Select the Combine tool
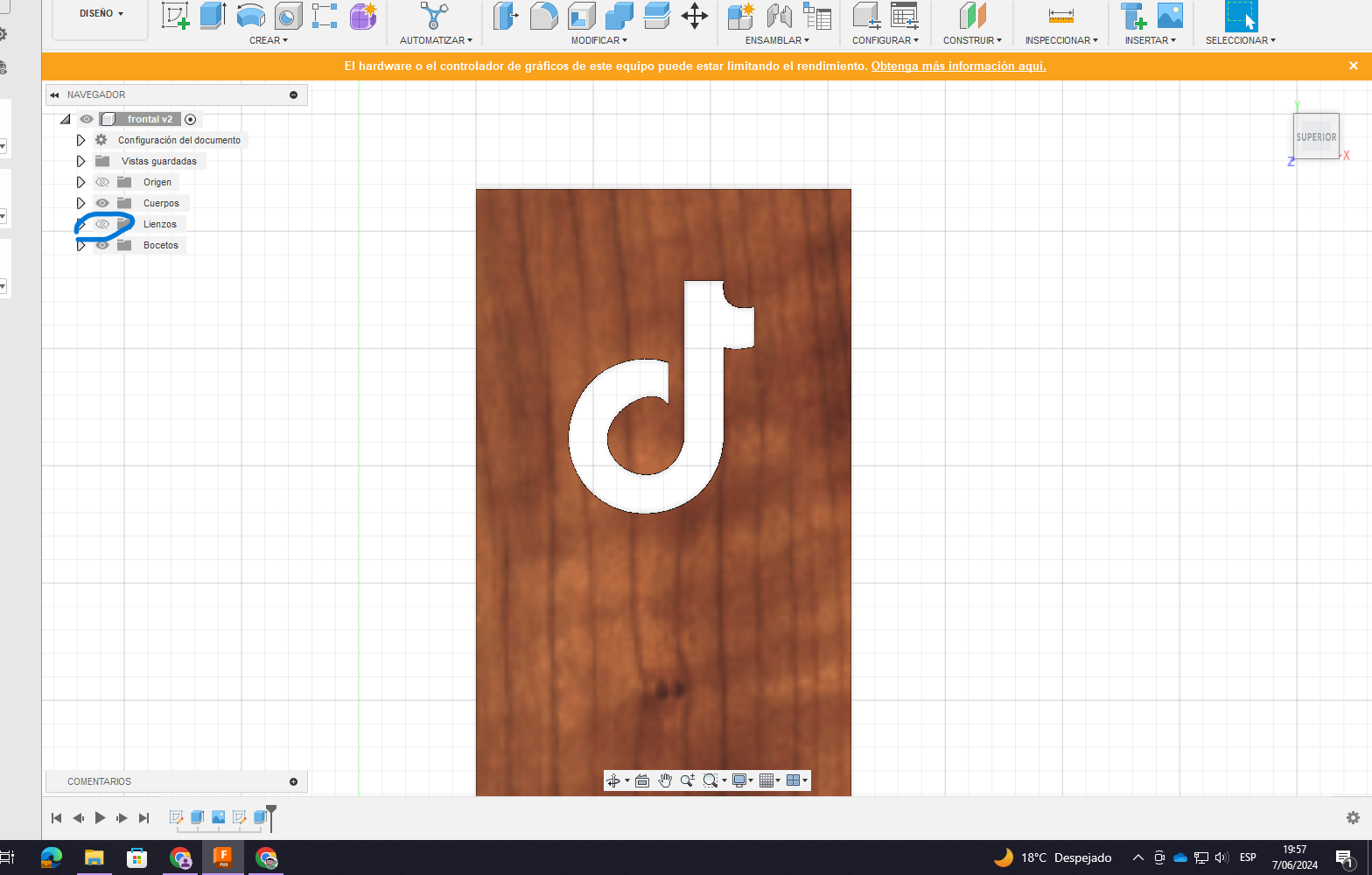Viewport: 1372px width, 875px height. pos(619,16)
